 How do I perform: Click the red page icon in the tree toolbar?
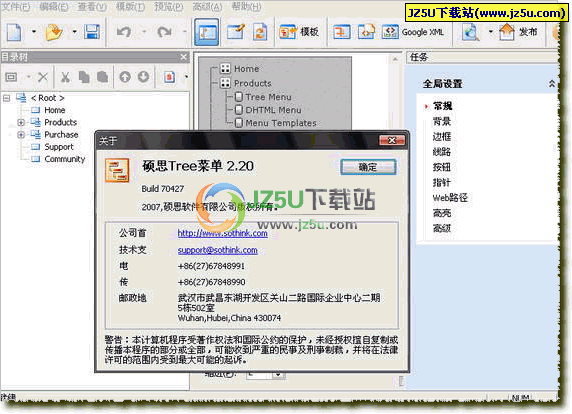pos(169,77)
